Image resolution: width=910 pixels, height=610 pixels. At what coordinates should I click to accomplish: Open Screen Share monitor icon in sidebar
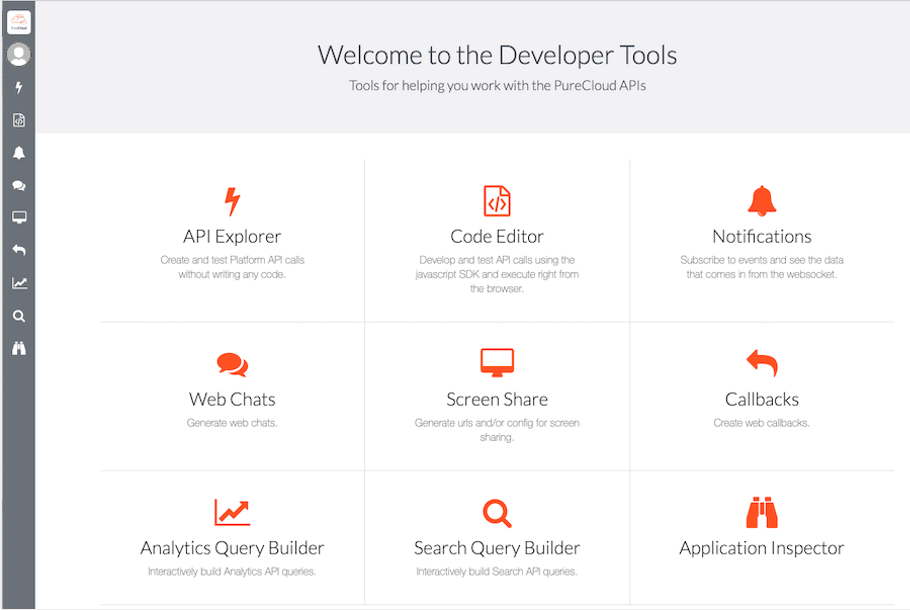point(19,218)
